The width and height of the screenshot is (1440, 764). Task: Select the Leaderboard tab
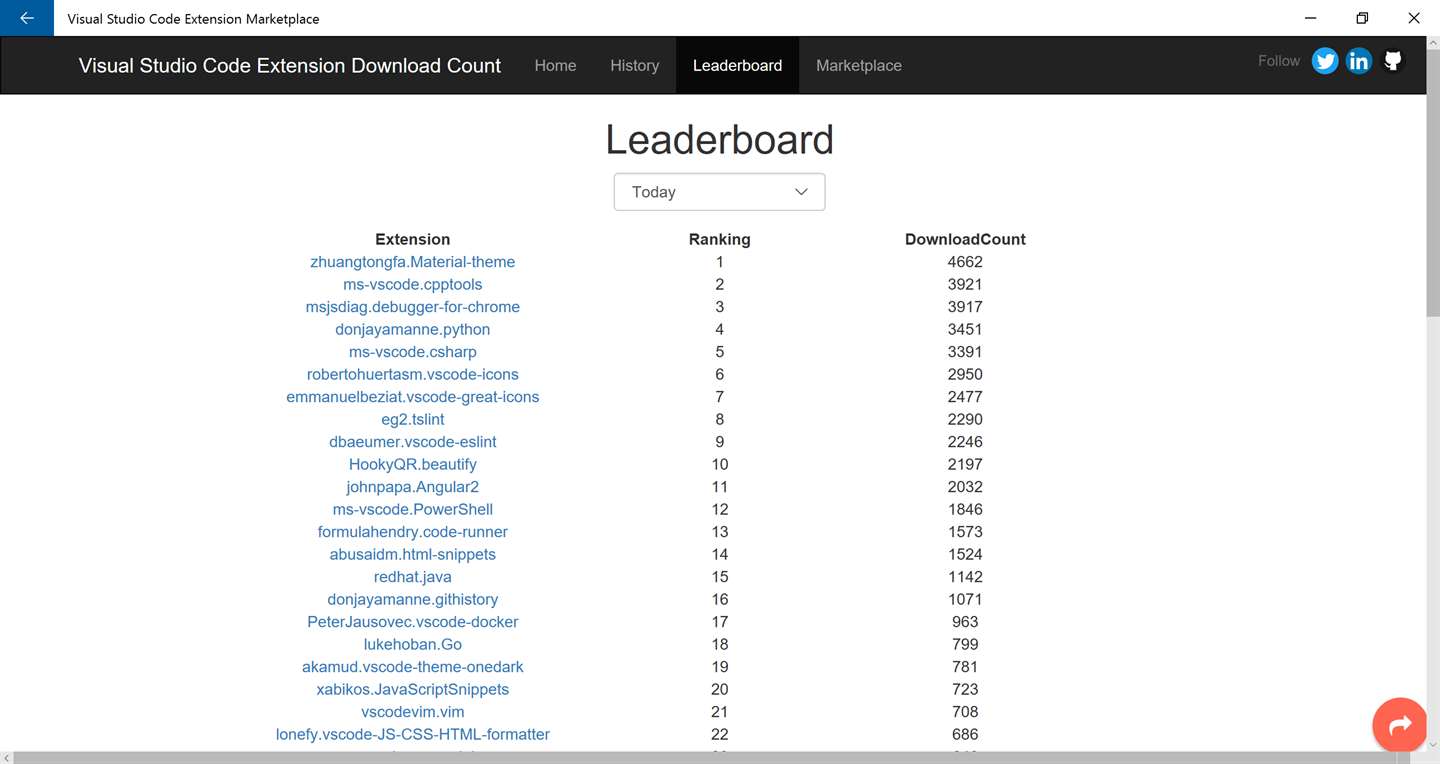737,65
